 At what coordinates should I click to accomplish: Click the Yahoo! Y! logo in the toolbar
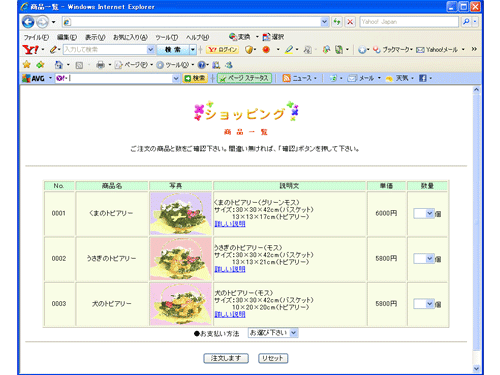[x=30, y=50]
